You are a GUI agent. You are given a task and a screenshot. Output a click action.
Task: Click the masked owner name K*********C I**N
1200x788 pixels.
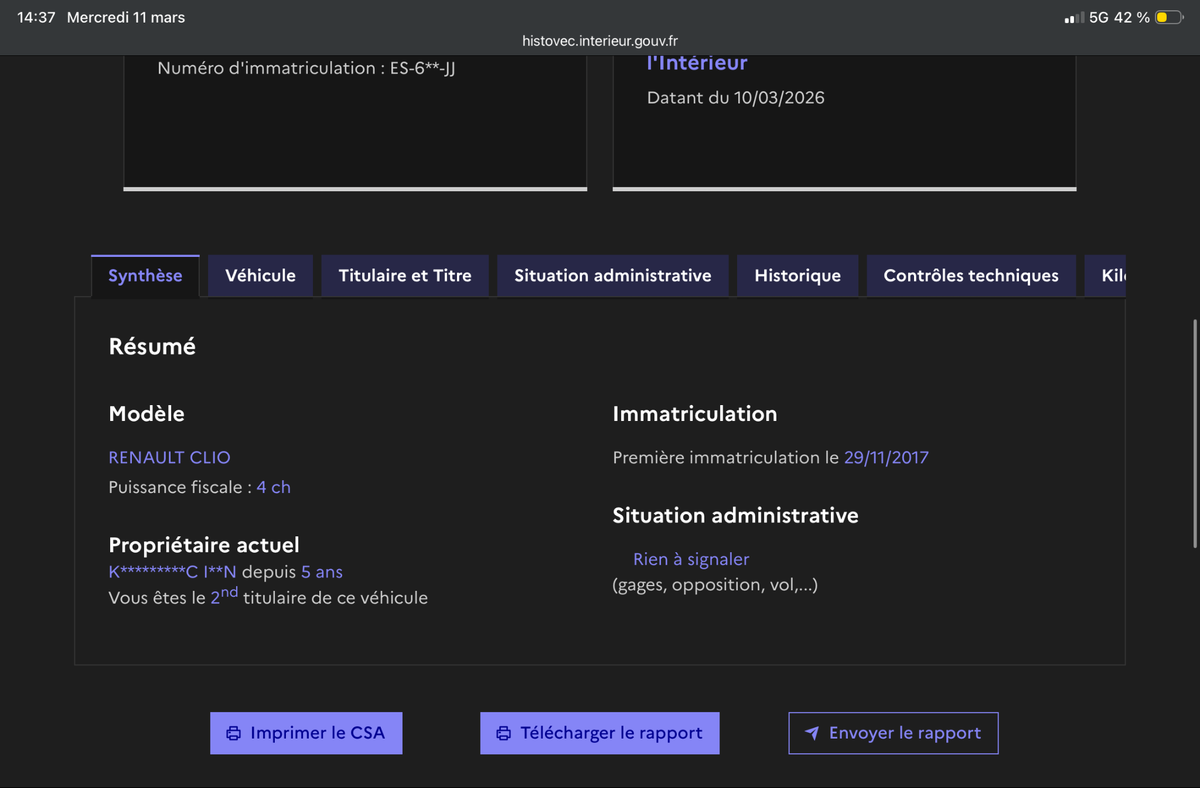(x=172, y=572)
